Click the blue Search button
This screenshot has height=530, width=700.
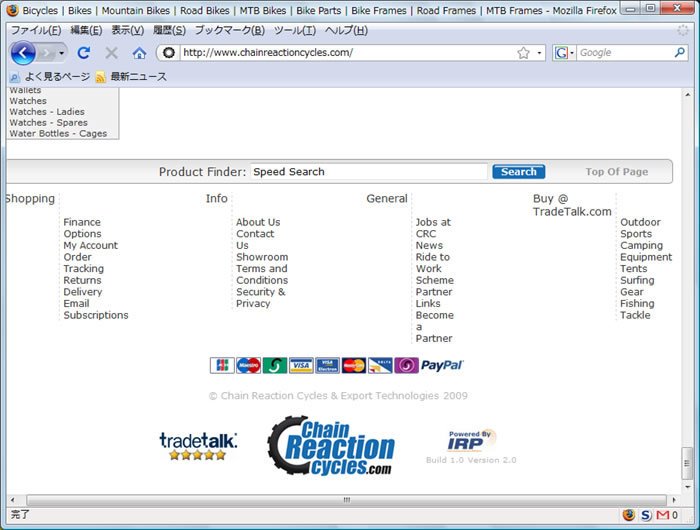[518, 172]
